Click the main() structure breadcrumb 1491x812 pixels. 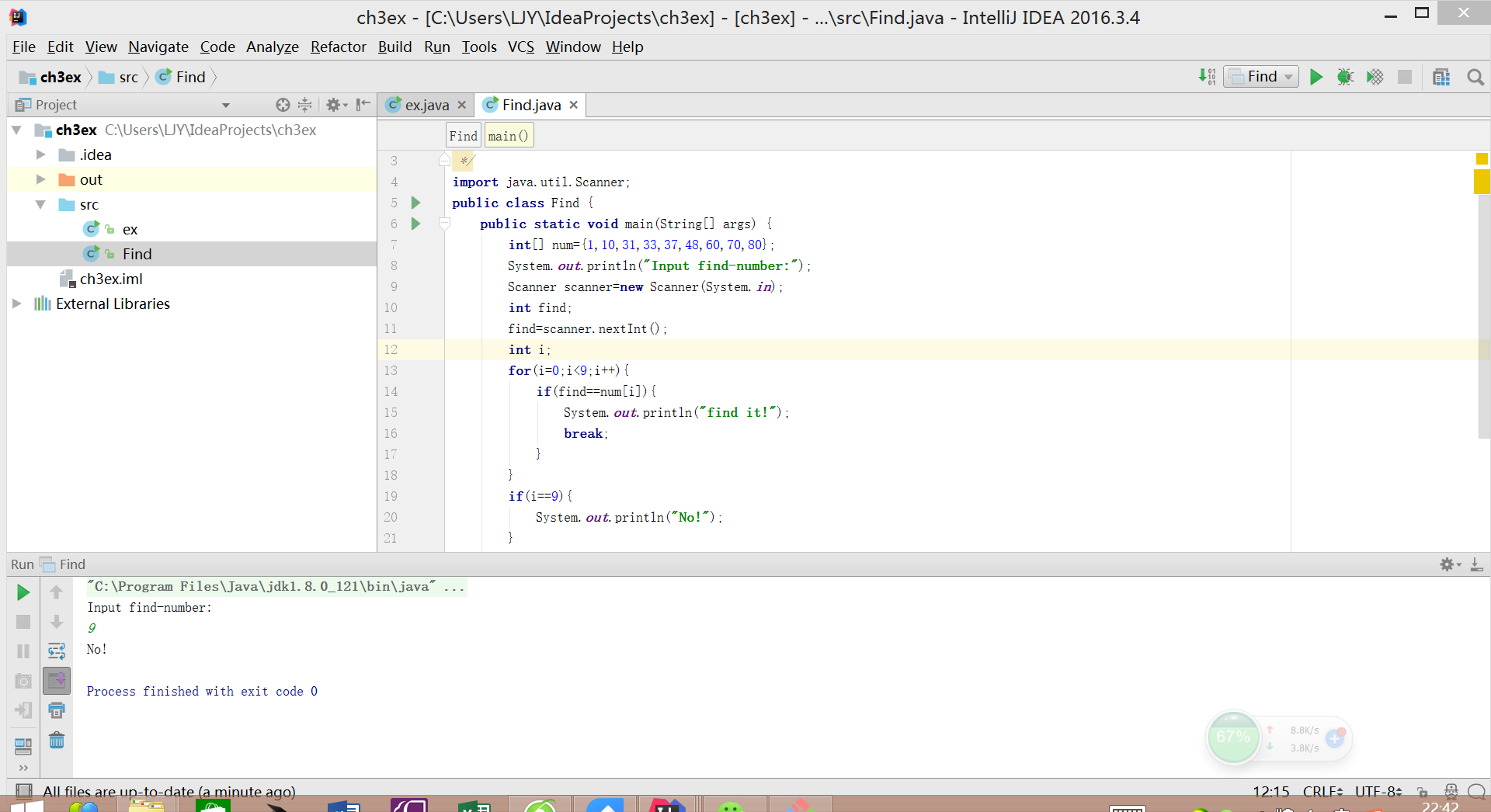click(x=509, y=136)
